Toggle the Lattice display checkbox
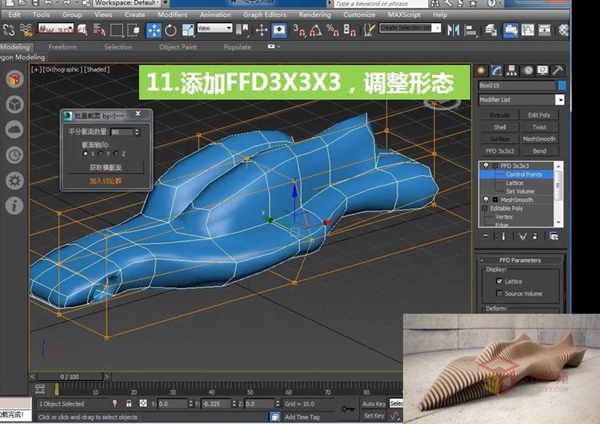This screenshot has width=600, height=424. 499,281
